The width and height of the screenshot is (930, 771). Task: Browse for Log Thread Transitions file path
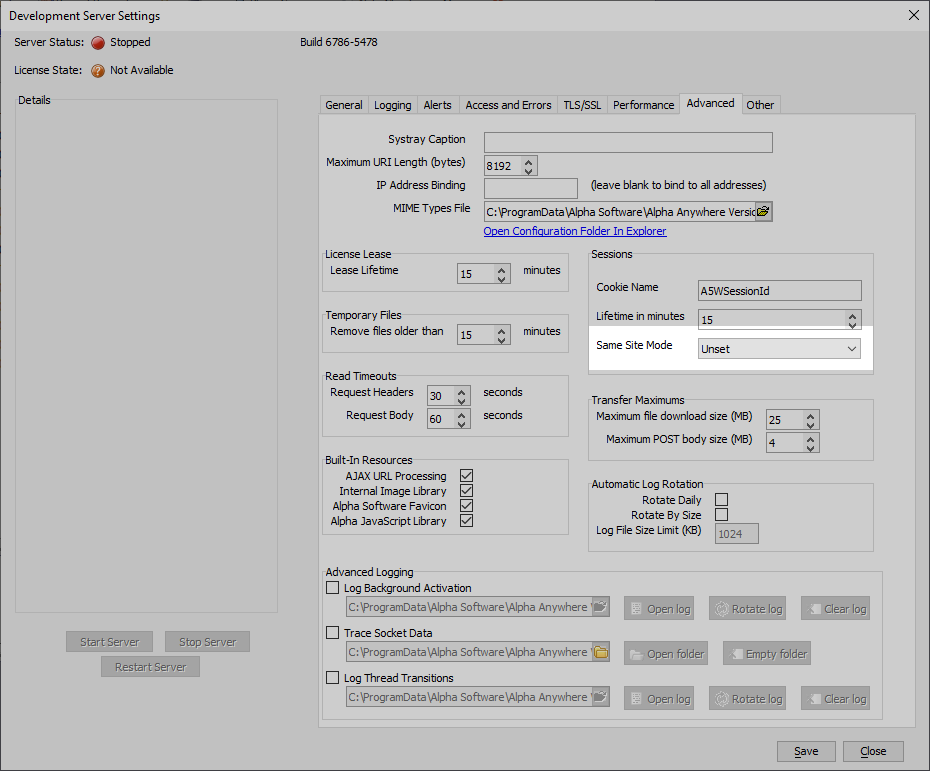click(x=600, y=697)
